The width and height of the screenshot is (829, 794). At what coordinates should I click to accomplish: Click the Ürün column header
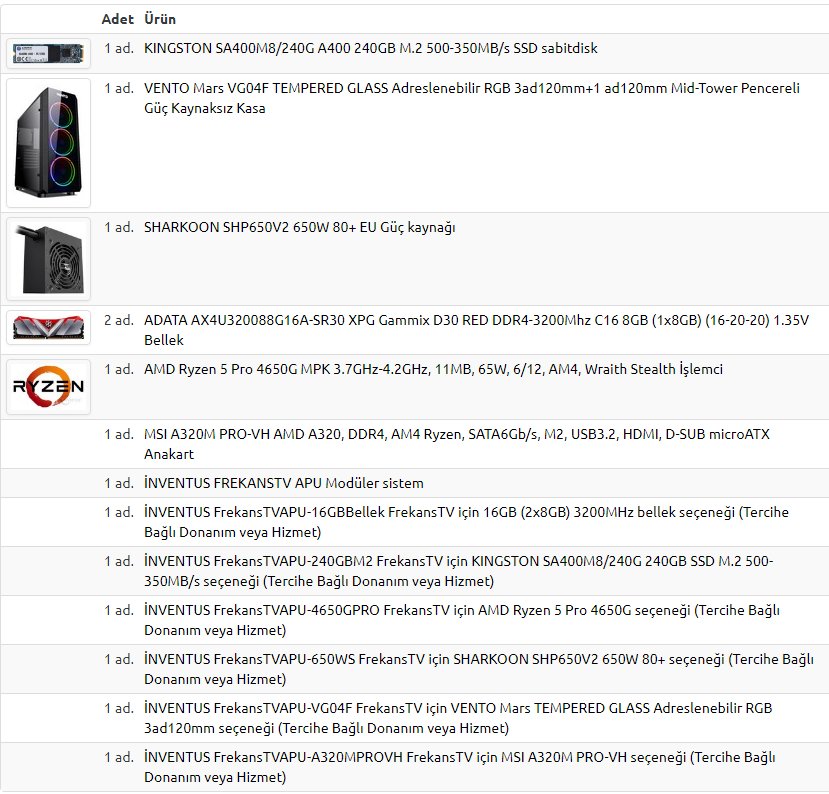160,19
